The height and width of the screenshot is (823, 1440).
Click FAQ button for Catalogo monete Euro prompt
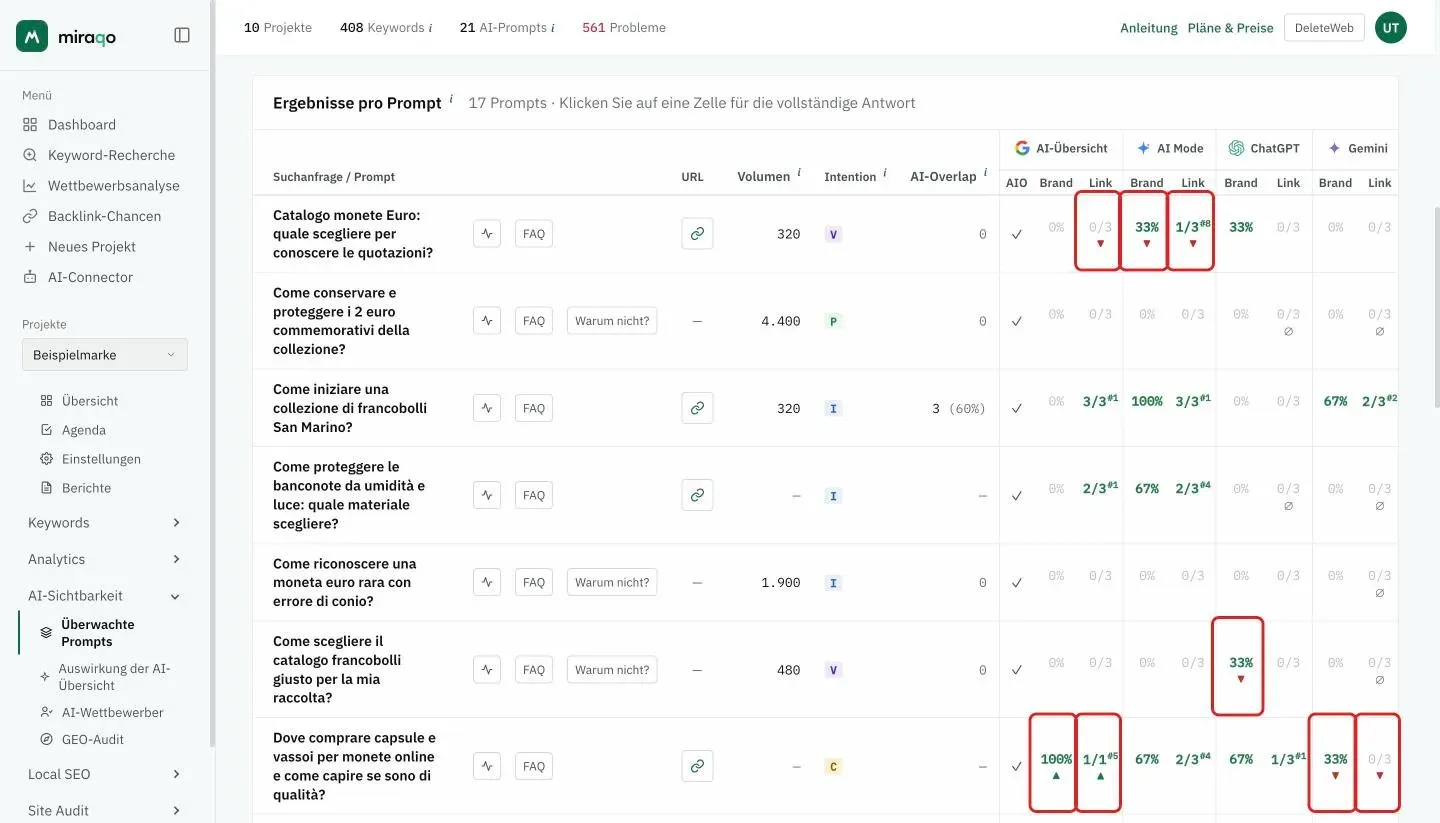[x=534, y=234]
